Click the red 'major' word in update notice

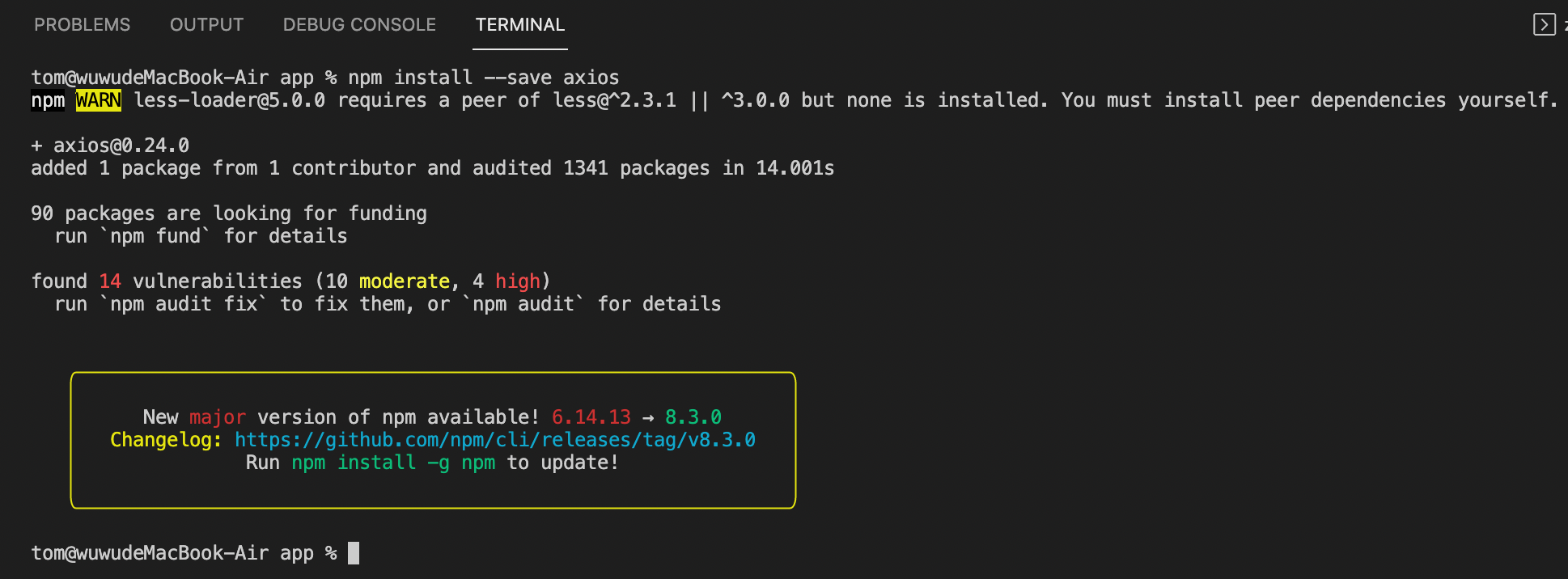coord(217,417)
